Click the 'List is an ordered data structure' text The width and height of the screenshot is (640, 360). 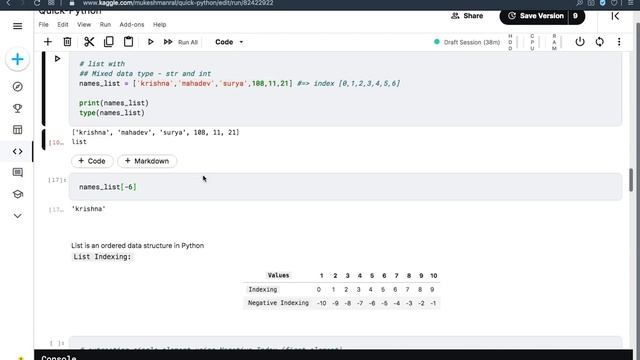(138, 245)
